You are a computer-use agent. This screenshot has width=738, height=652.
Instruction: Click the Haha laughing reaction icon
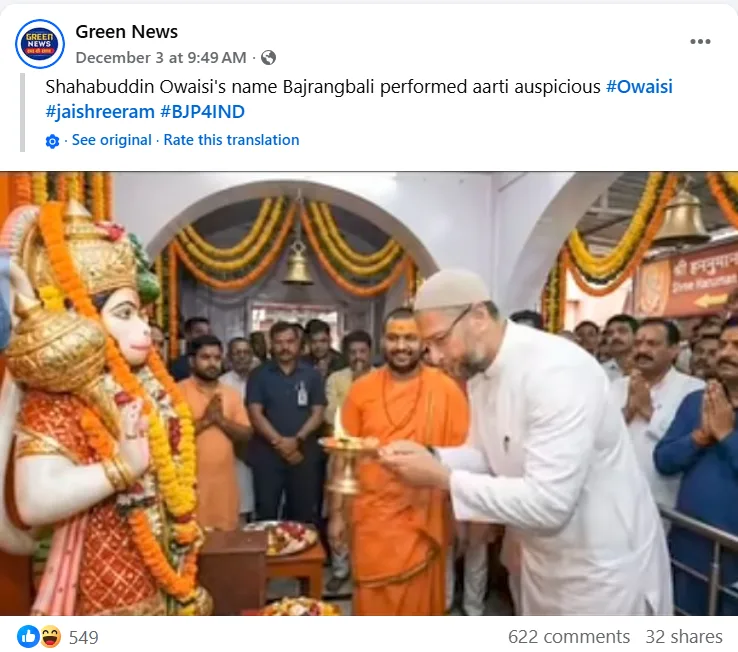50,636
